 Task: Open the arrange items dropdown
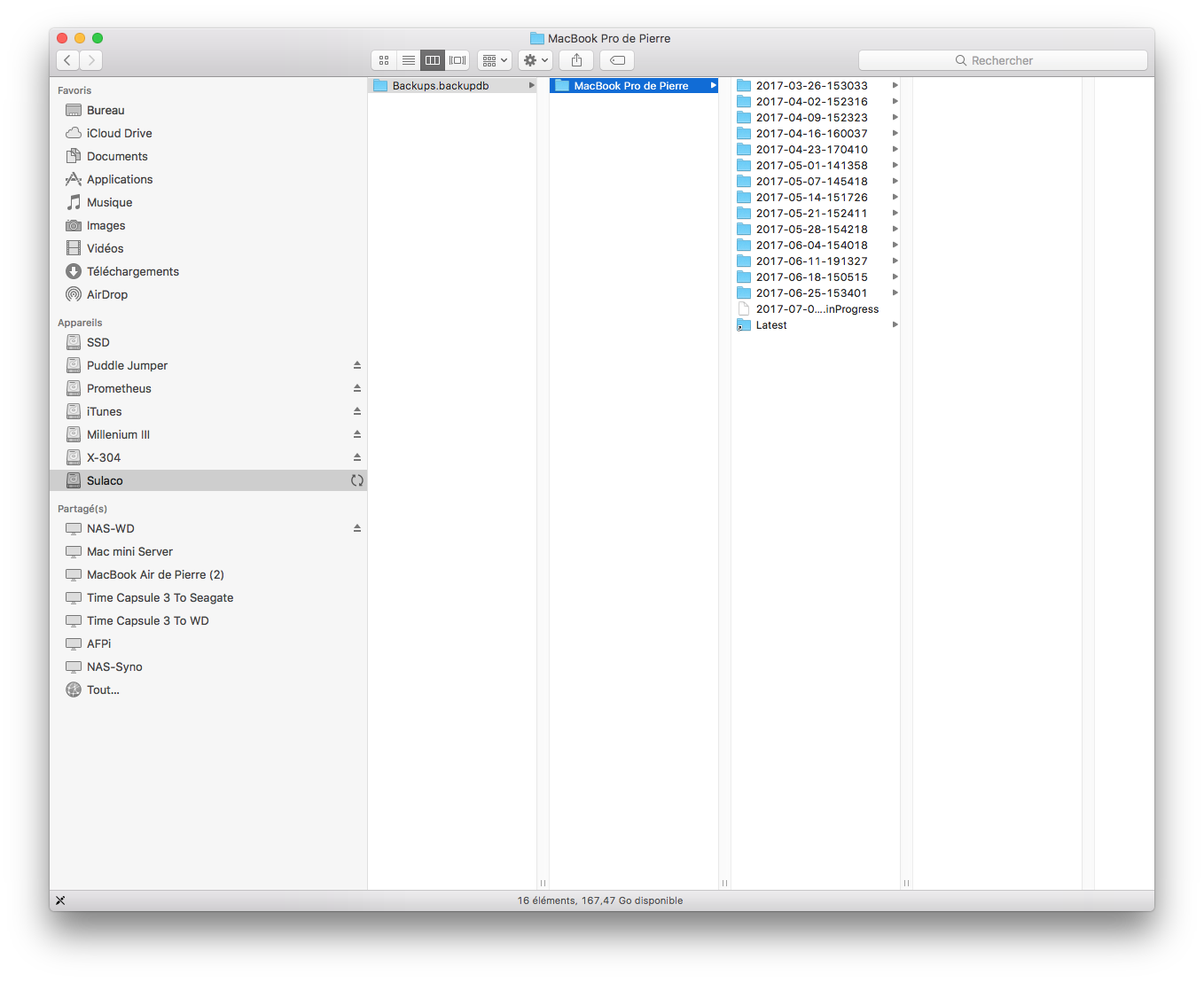495,60
